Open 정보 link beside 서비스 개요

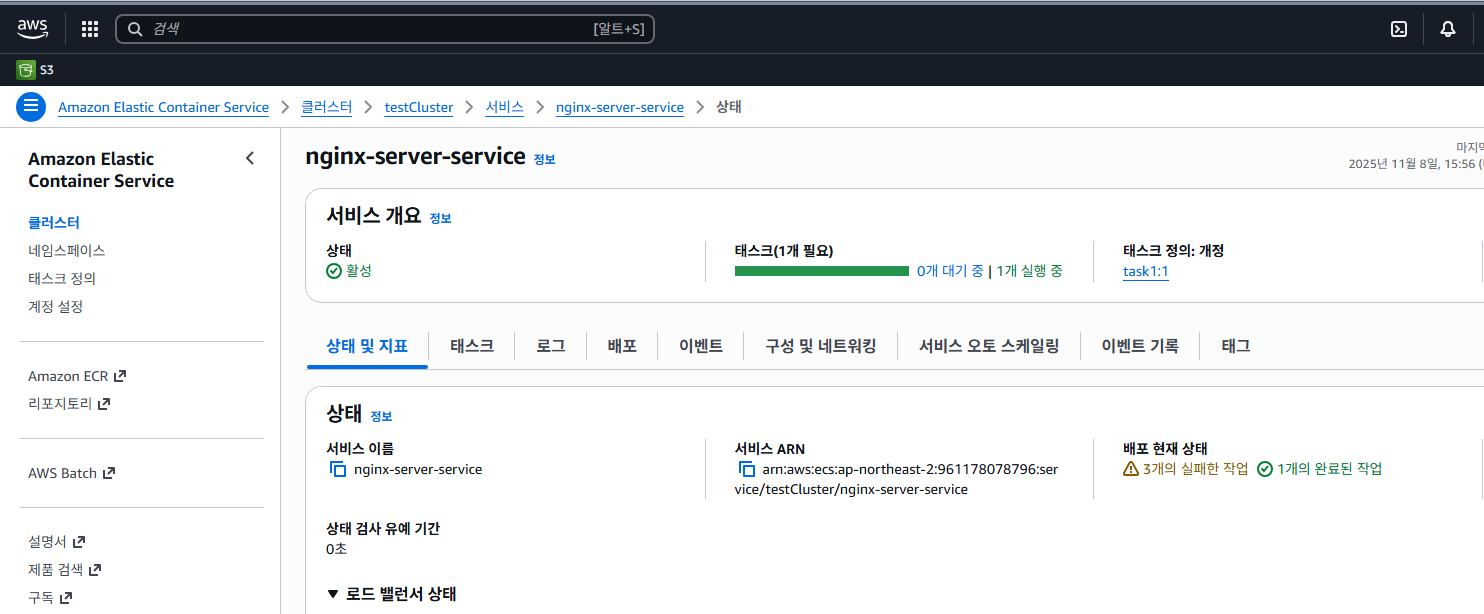pyautogui.click(x=441, y=218)
